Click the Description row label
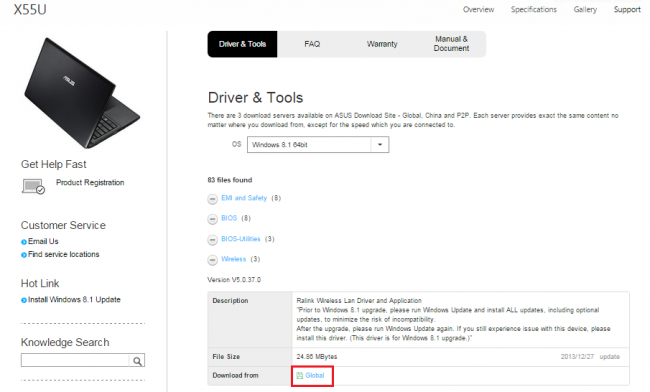This screenshot has height=392, width=650. [230, 300]
